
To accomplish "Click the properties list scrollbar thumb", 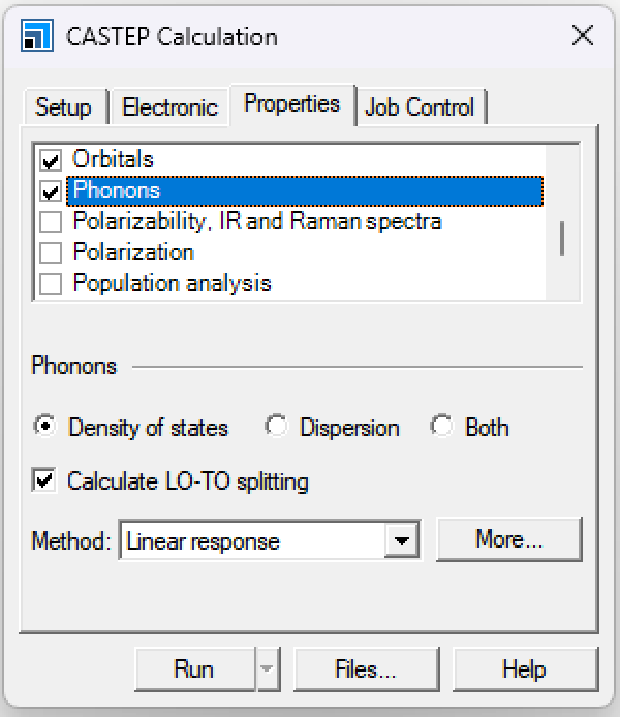I will pyautogui.click(x=563, y=237).
